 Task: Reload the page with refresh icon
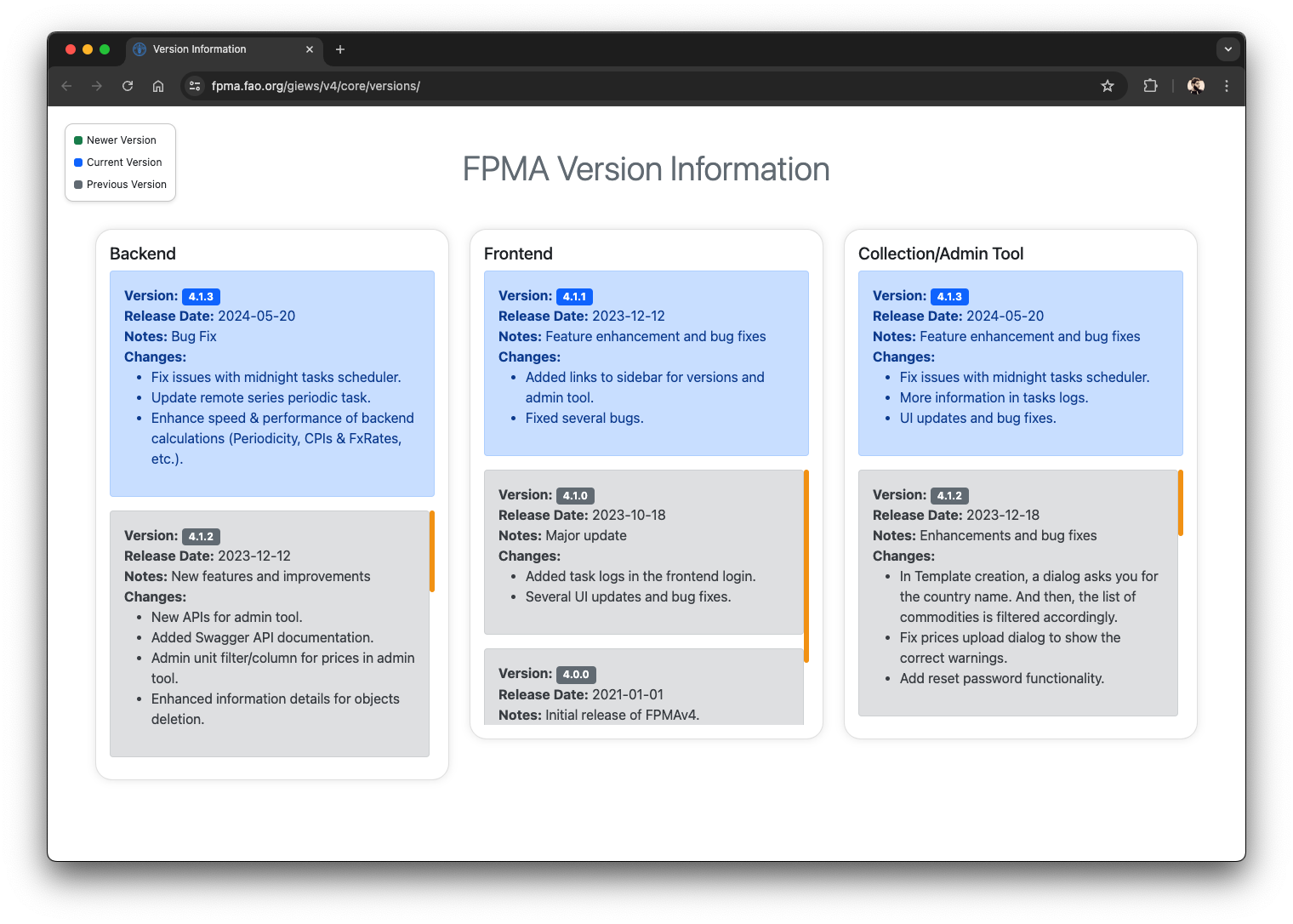pos(128,86)
